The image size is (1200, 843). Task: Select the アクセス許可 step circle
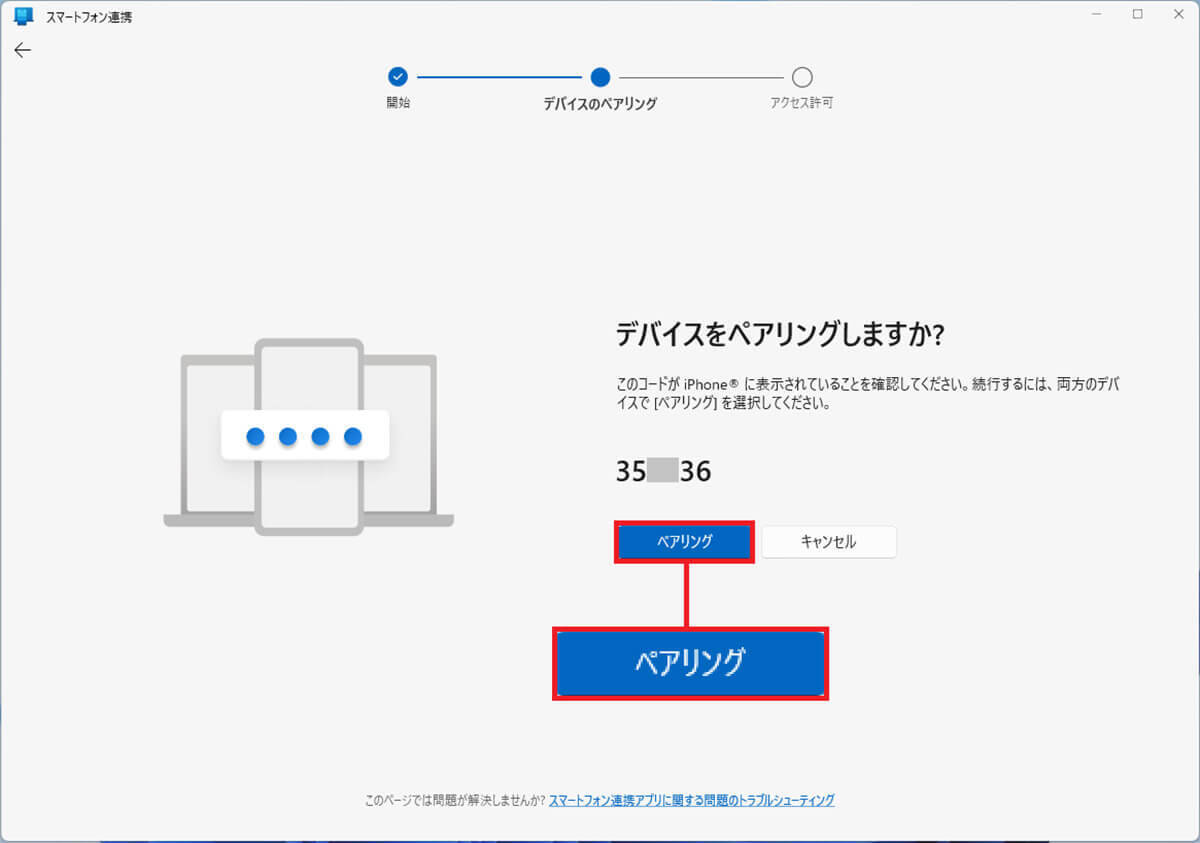802,77
